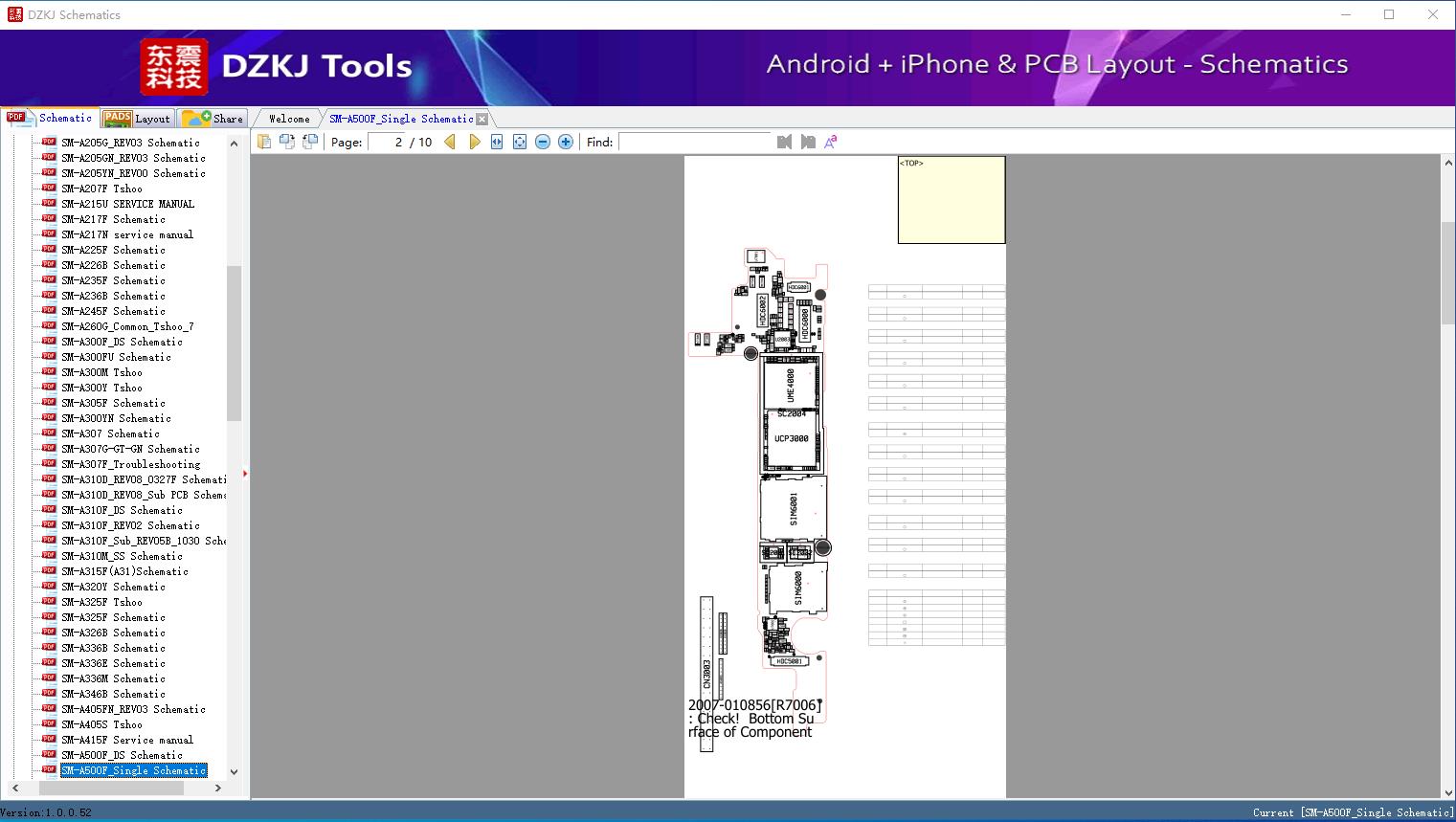Viewport: 1456px width, 822px height.
Task: Click the DZKJ Schematics title bar app icon
Action: point(14,14)
